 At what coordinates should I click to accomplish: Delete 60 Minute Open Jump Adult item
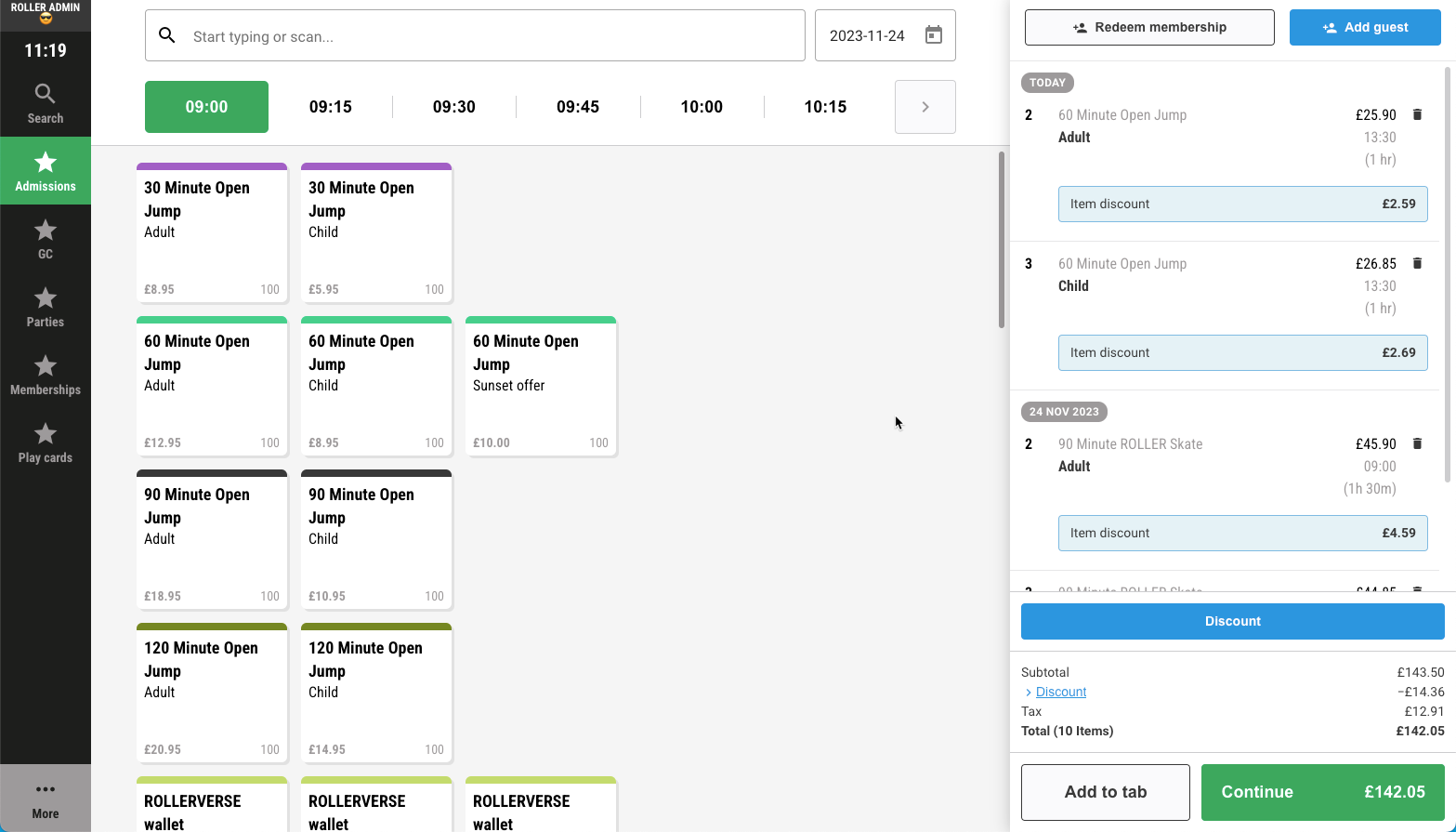(1417, 114)
